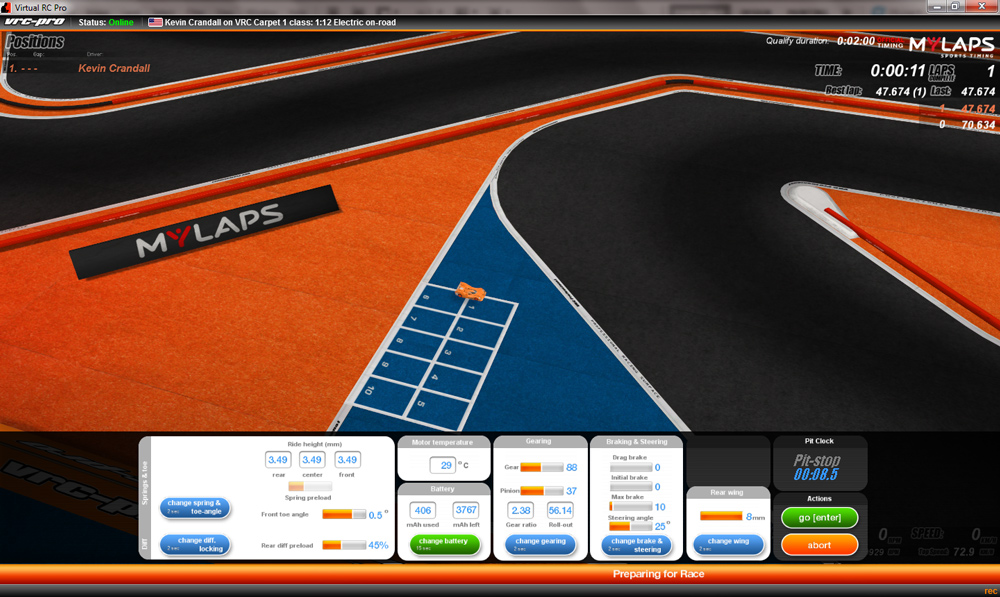This screenshot has width=1000, height=597.
Task: Click the Battery panel header
Action: [x=443, y=489]
